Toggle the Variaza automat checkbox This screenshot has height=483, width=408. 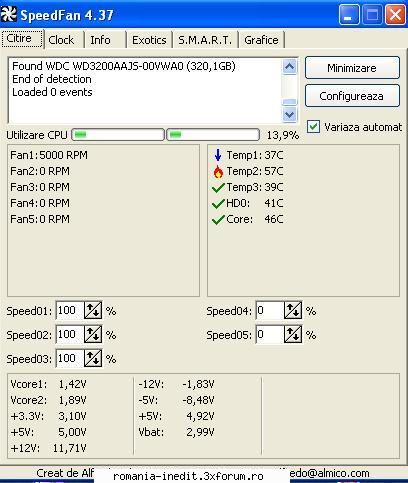313,127
